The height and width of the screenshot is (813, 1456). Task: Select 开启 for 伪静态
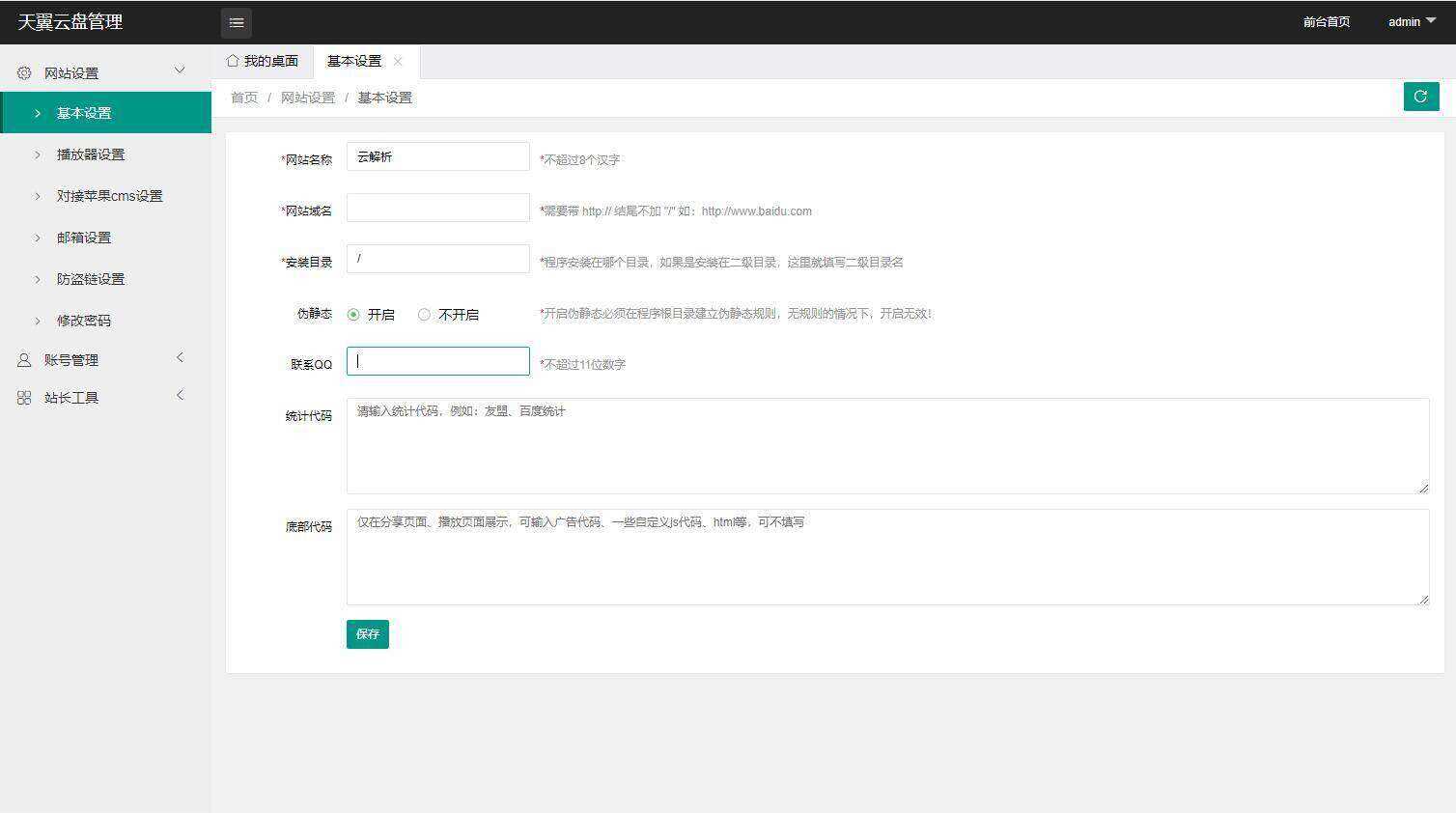pos(355,314)
